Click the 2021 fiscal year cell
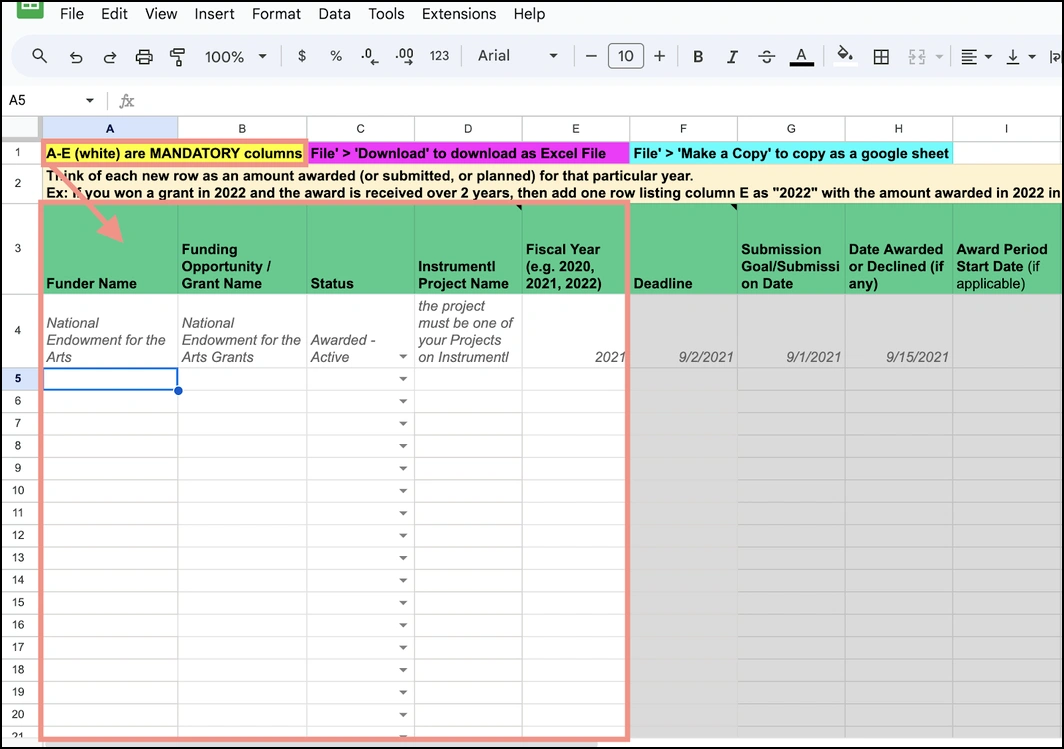The width and height of the screenshot is (1064, 749). 575,331
